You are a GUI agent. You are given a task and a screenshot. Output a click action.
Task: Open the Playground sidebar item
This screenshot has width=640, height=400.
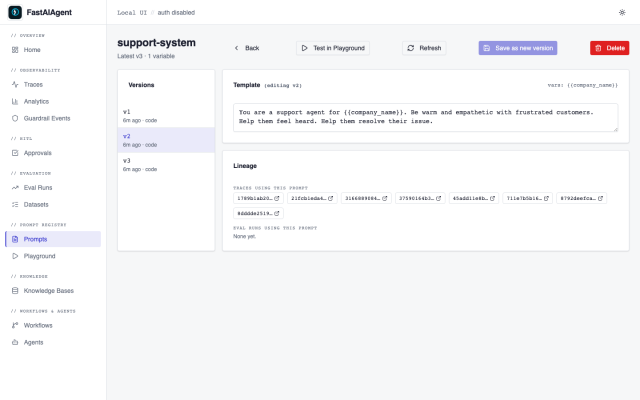[53, 256]
